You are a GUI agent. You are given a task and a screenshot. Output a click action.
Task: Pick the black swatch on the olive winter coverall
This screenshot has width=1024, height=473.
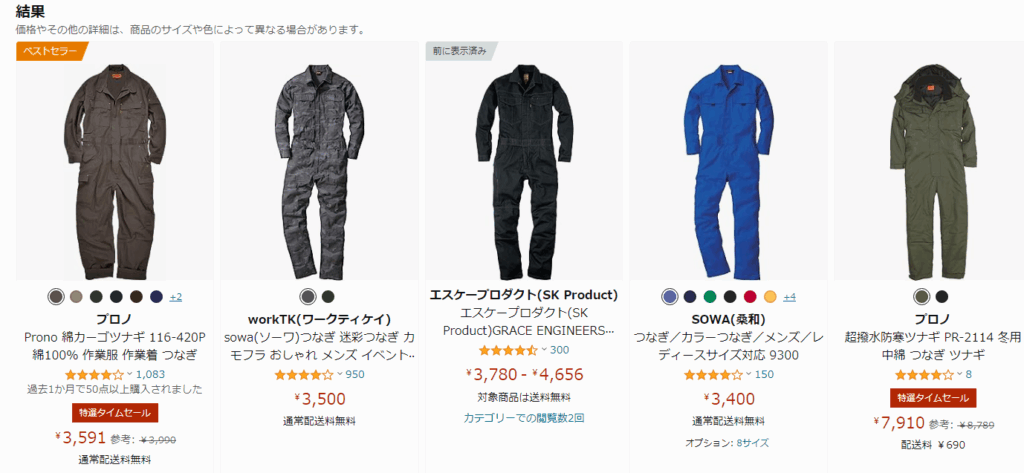pos(942,297)
